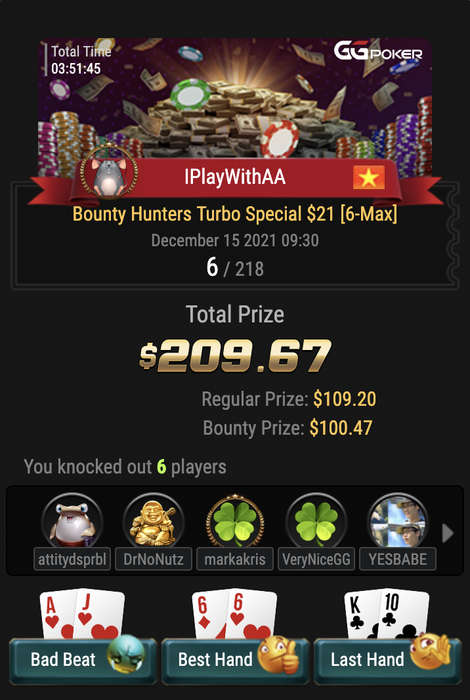The image size is (470, 700).
Task: Select VeryNiceGG clover avatar
Action: 316,521
